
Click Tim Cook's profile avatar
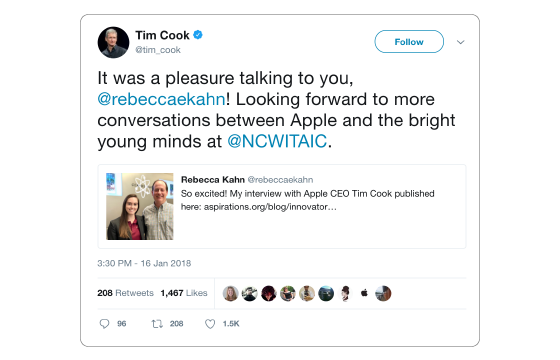(x=113, y=42)
